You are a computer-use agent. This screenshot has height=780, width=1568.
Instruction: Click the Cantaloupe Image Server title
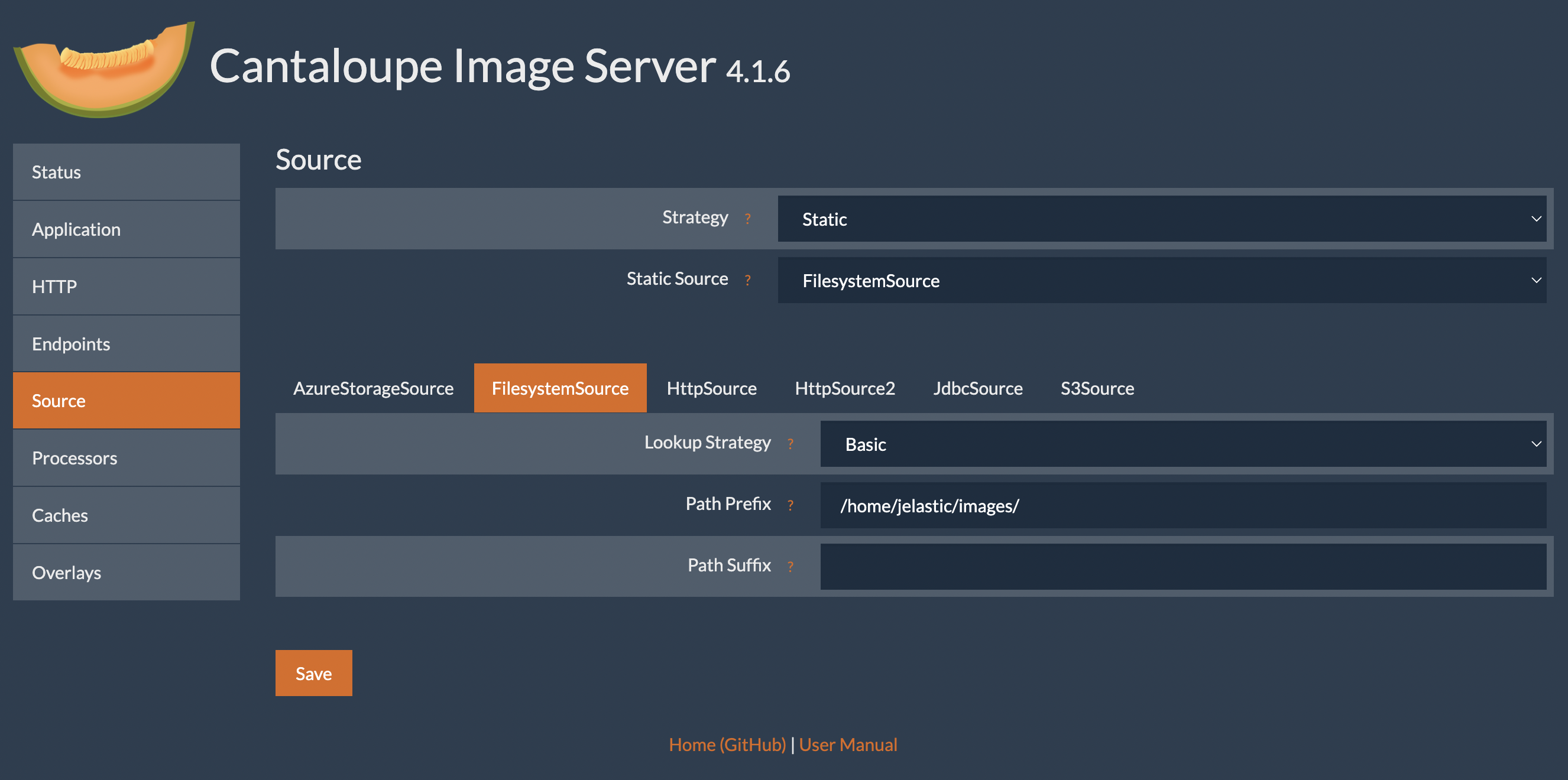(462, 66)
